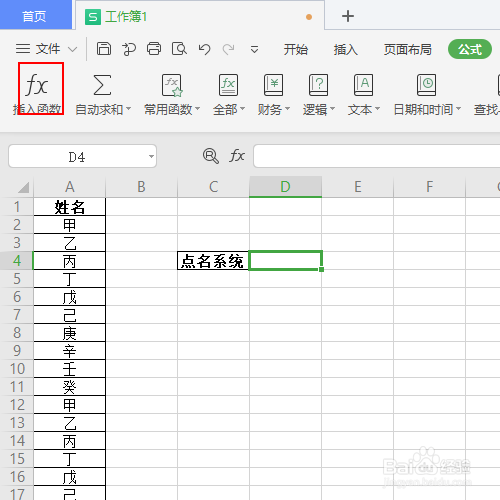Viewport: 500px width, 500px height.
Task: Select column F header
Action: [x=429, y=187]
